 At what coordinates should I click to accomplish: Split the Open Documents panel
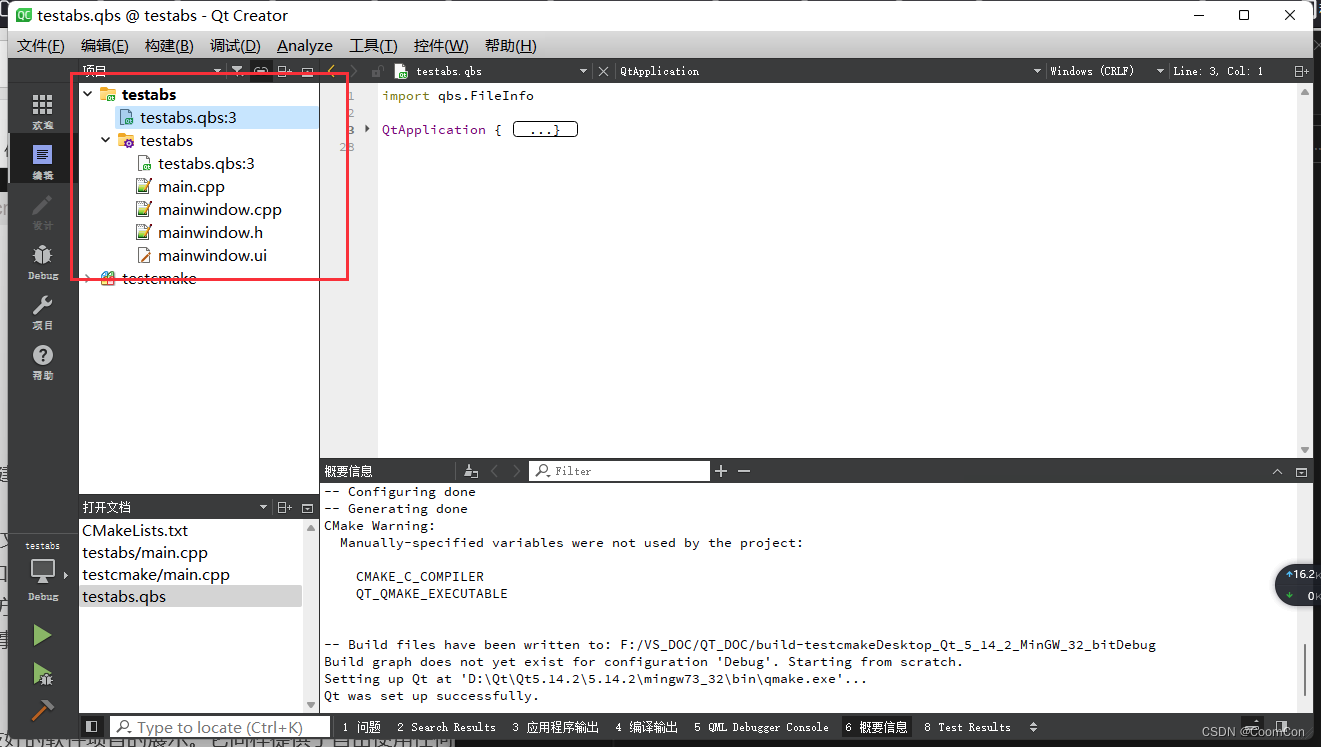(285, 507)
